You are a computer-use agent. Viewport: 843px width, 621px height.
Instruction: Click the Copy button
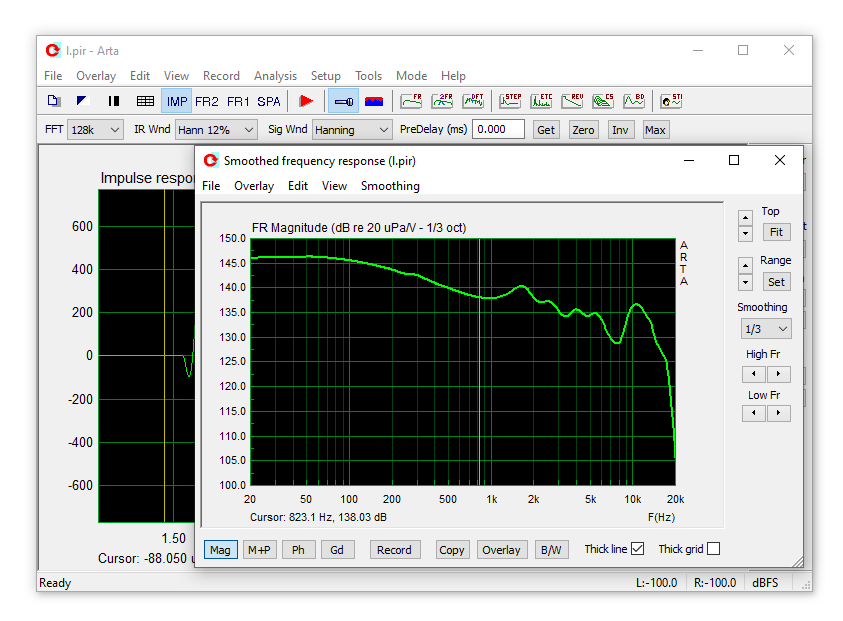(x=452, y=549)
